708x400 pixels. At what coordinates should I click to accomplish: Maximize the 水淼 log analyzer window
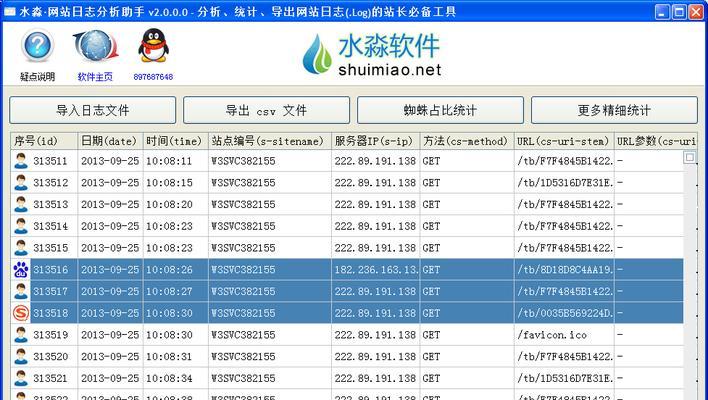679,12
